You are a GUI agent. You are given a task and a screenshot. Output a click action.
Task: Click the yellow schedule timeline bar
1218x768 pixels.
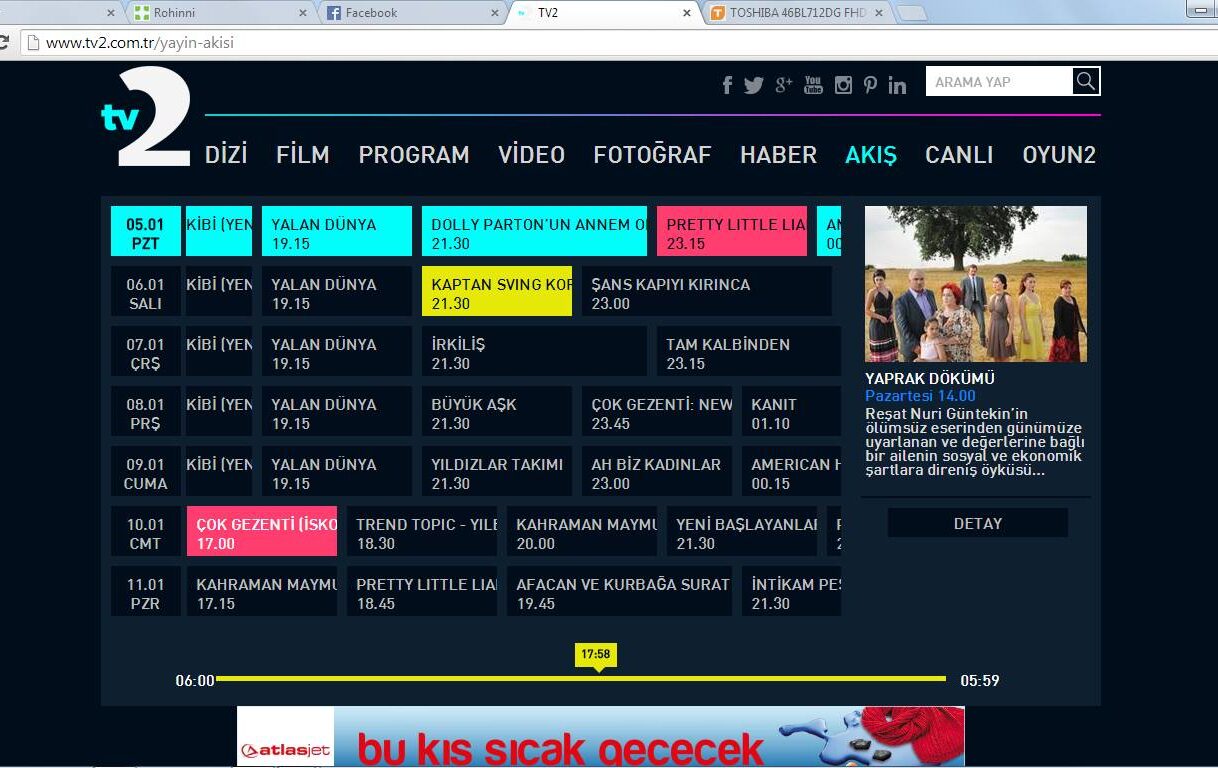[400, 679]
